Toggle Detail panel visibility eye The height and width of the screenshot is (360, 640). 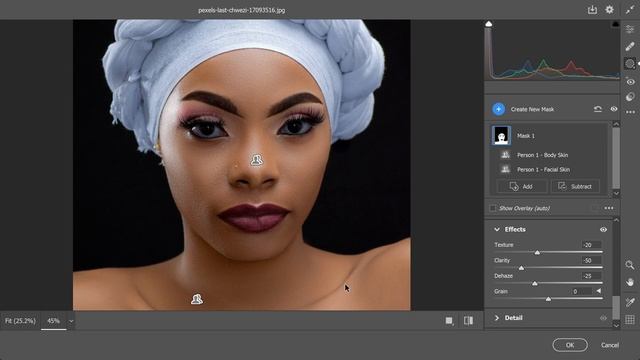click(603, 318)
